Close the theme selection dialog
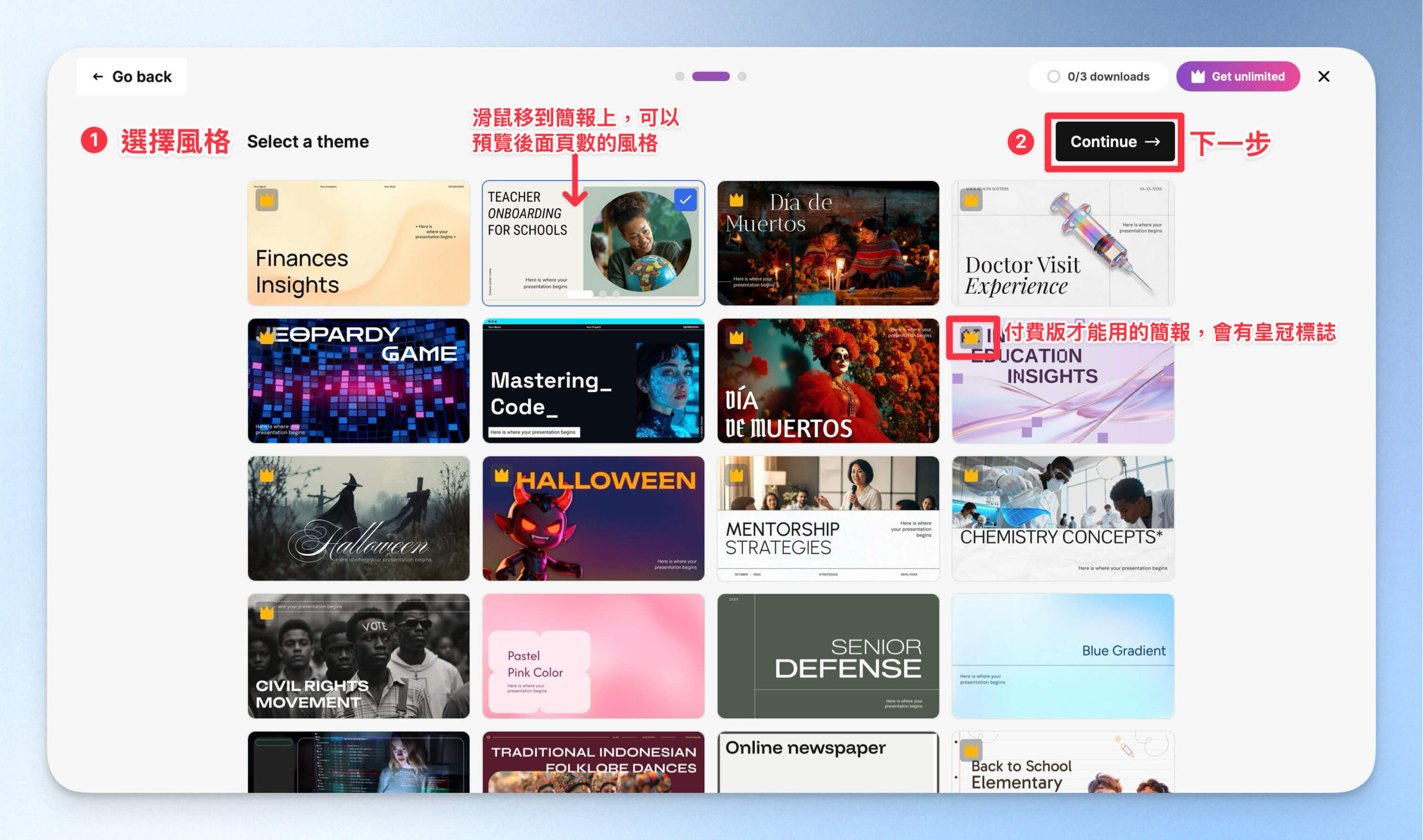This screenshot has width=1423, height=840. click(x=1324, y=77)
